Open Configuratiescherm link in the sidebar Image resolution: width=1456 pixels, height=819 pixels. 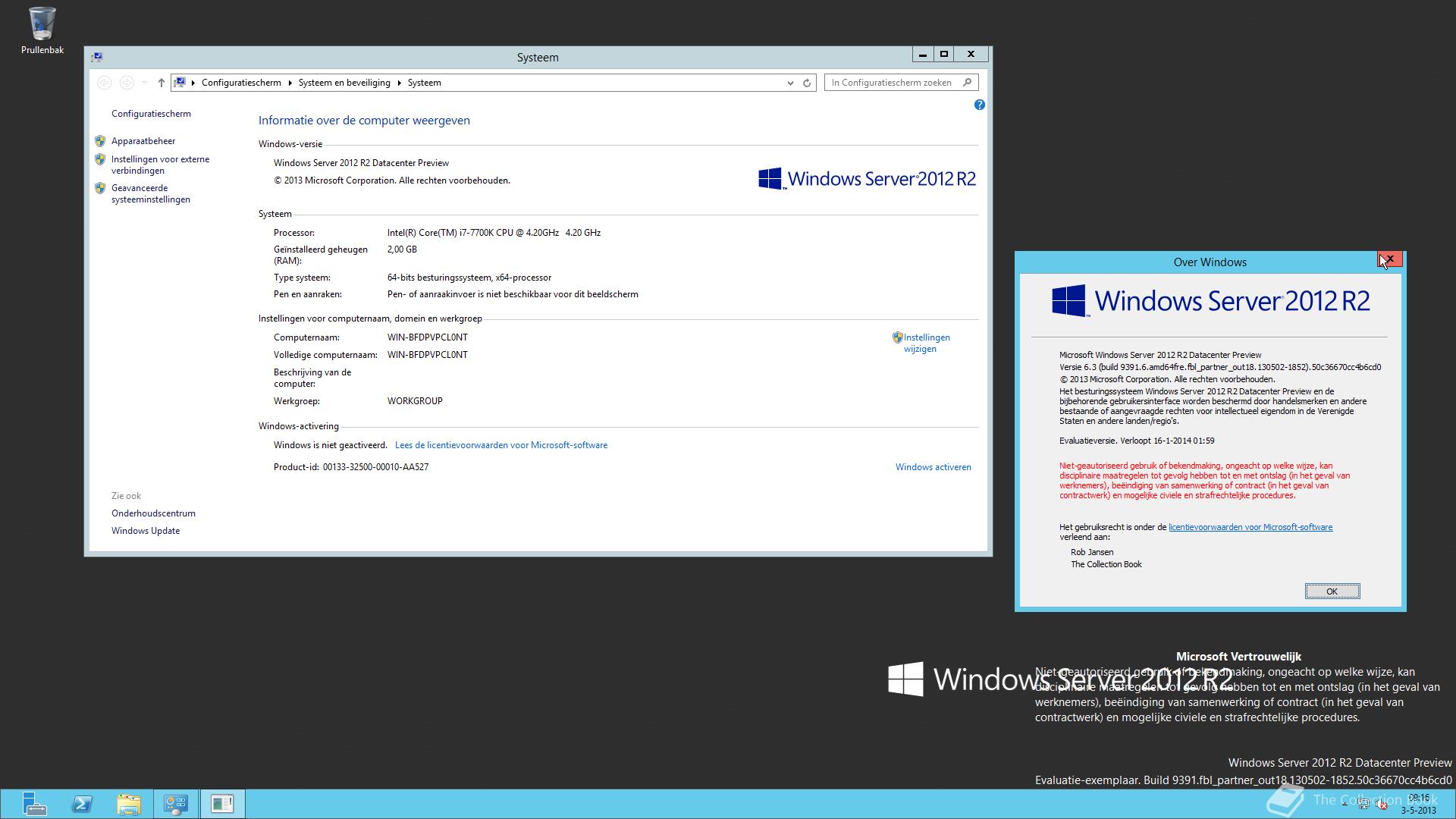[151, 114]
